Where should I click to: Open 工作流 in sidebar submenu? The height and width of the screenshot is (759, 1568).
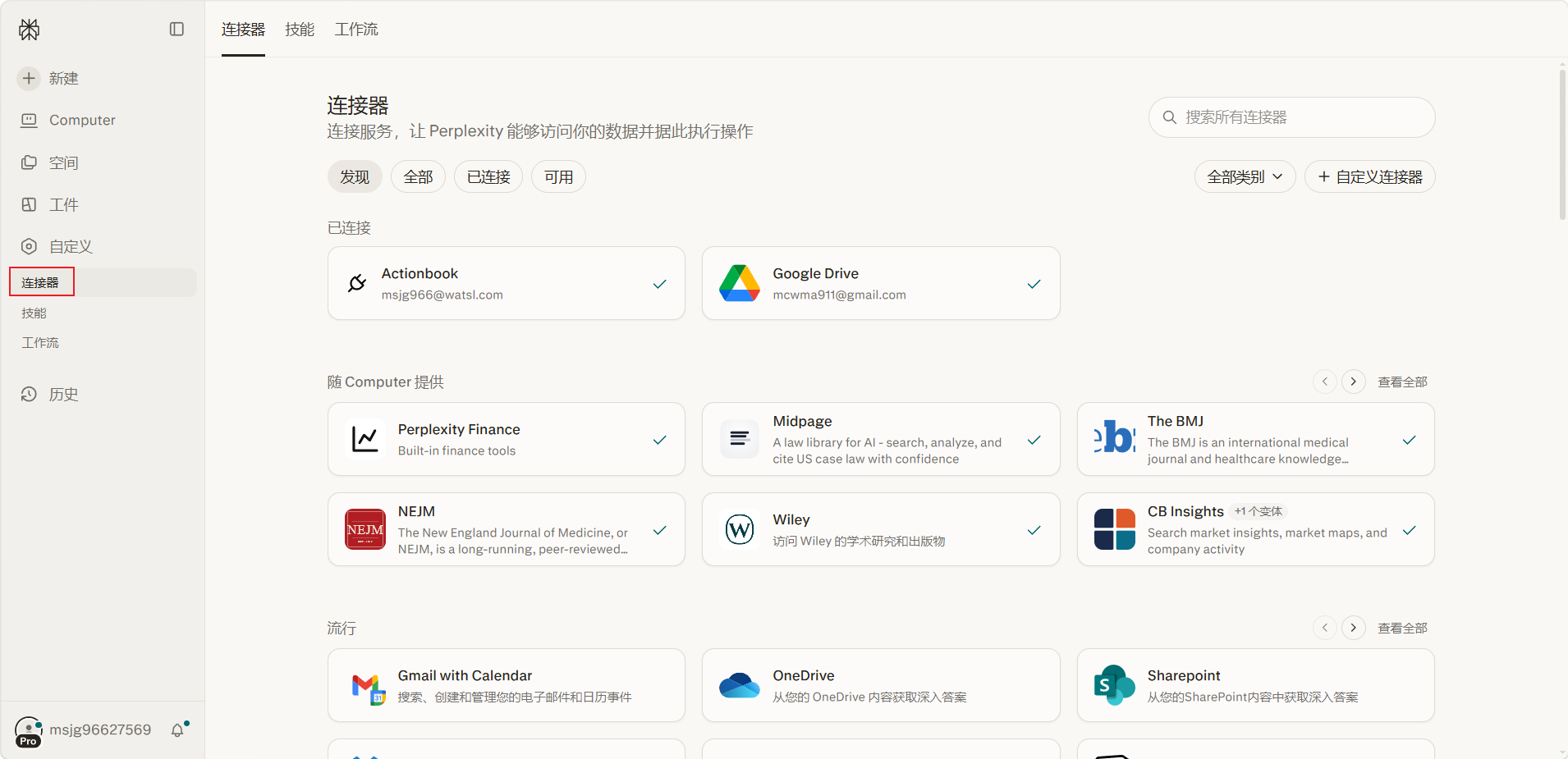coord(40,342)
